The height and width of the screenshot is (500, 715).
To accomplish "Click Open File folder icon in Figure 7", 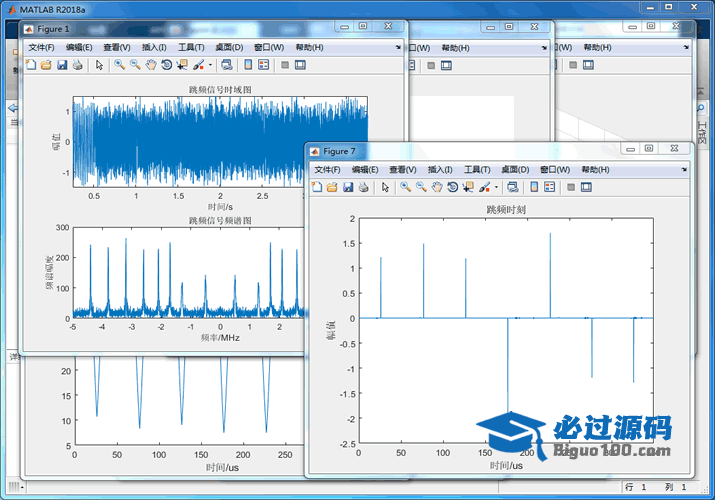I will click(332, 187).
